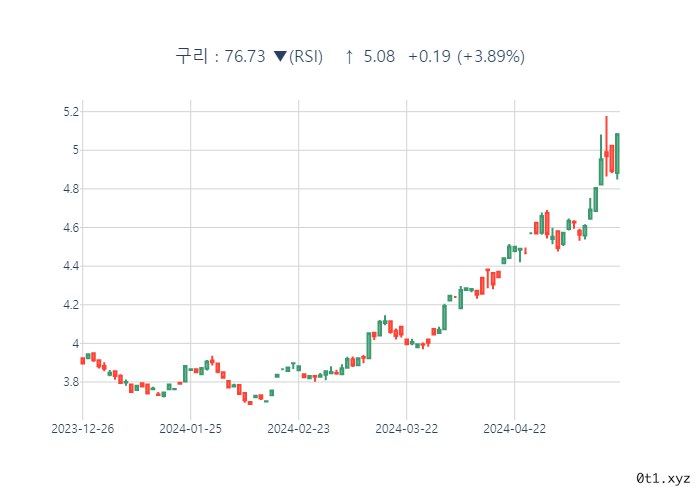Image resolution: width=700 pixels, height=500 pixels.
Task: Click the y-axis label '4'
Action: tap(75, 344)
